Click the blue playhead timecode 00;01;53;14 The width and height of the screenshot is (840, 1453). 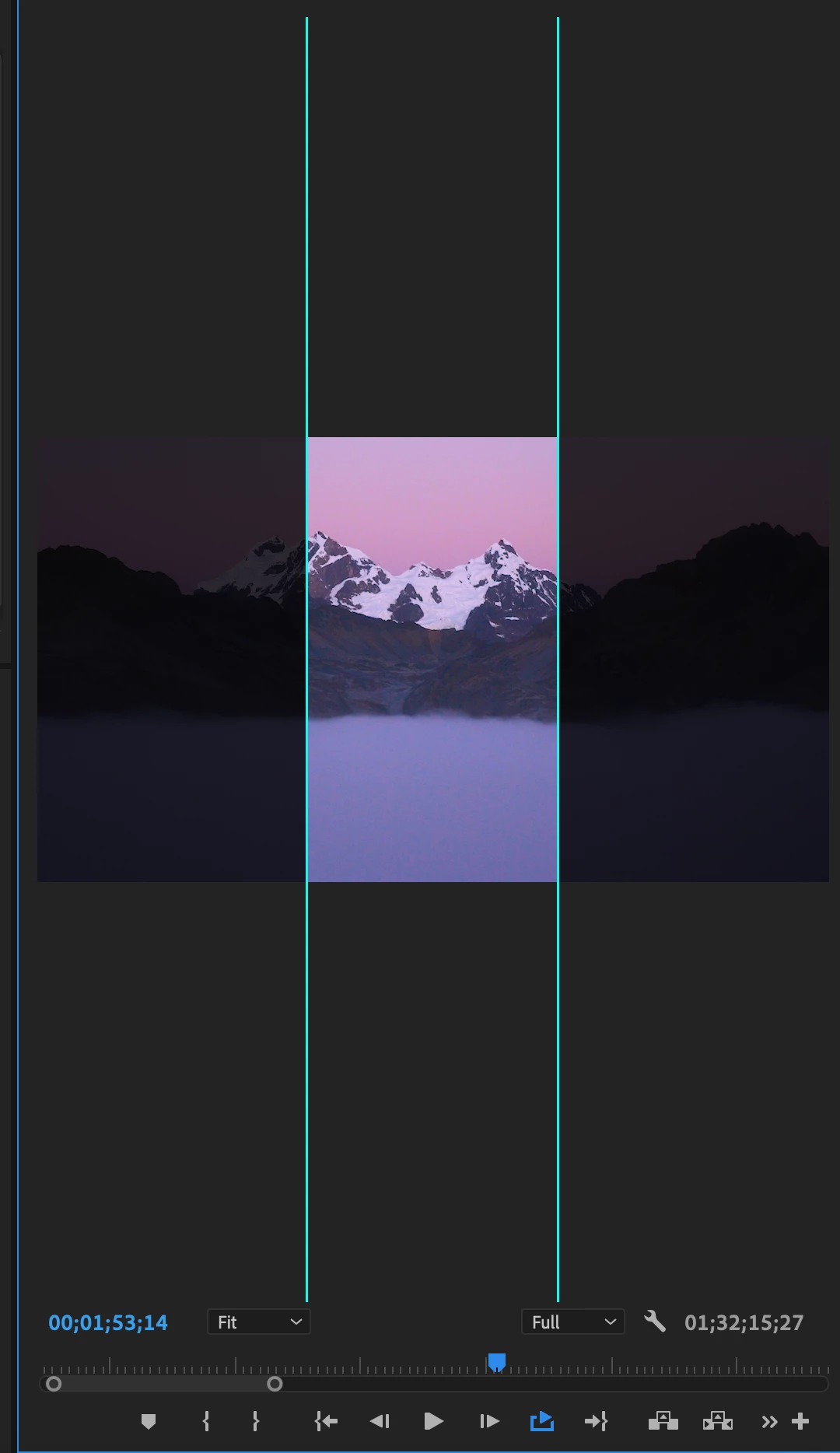108,1322
